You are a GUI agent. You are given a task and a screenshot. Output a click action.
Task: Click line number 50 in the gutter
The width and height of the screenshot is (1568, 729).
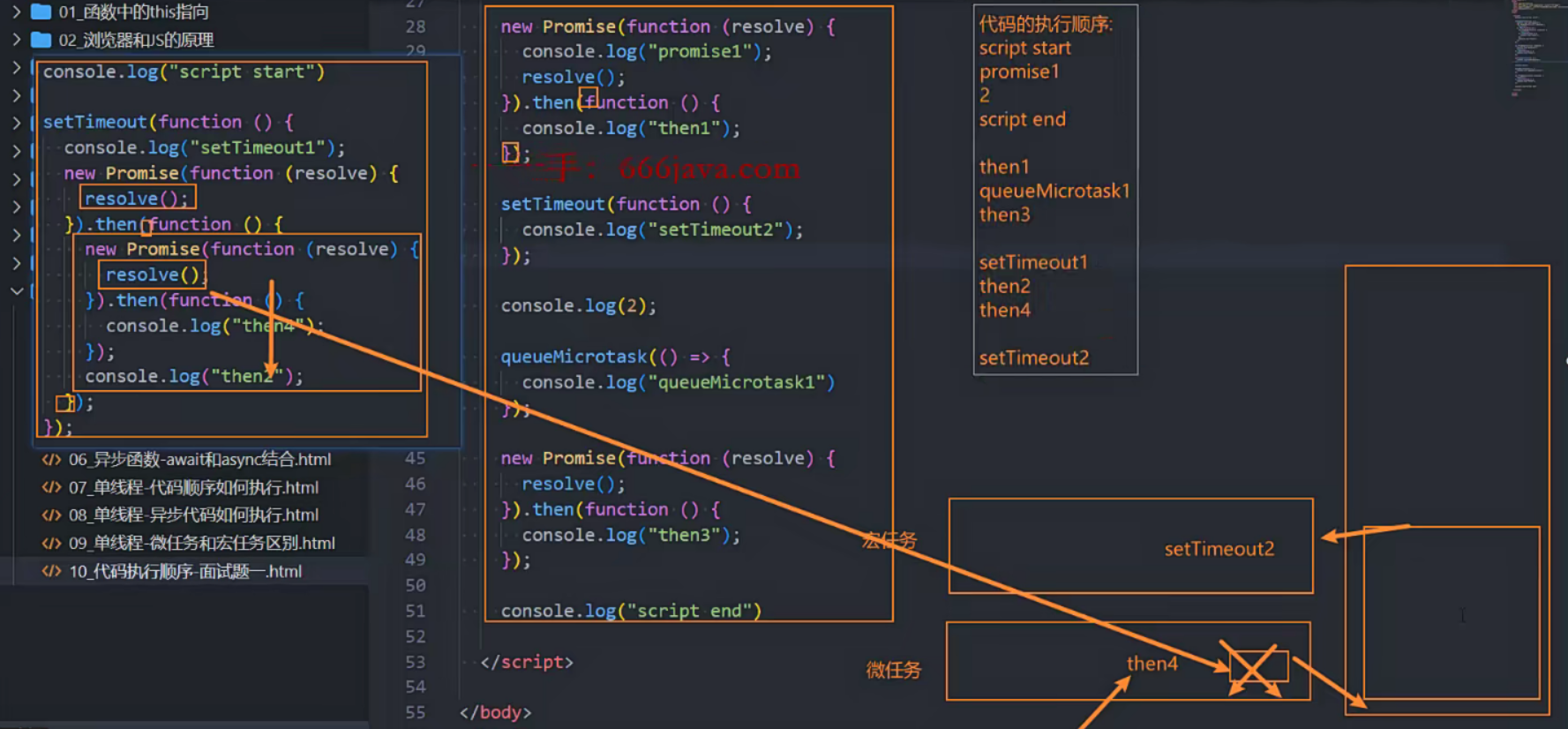(416, 585)
